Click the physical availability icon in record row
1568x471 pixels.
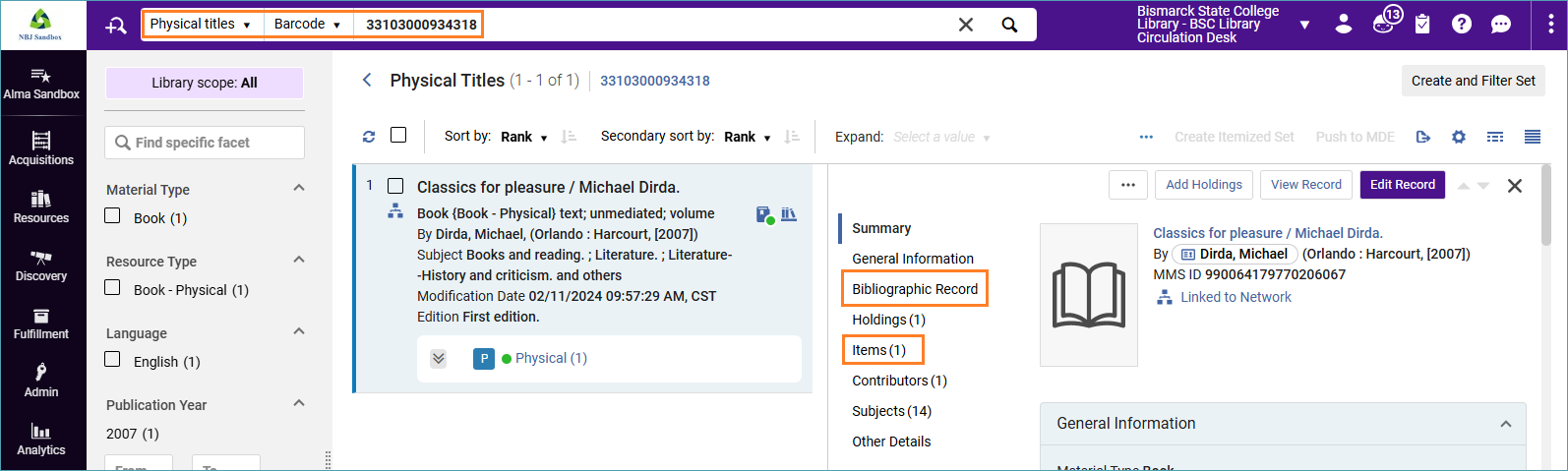coord(765,214)
